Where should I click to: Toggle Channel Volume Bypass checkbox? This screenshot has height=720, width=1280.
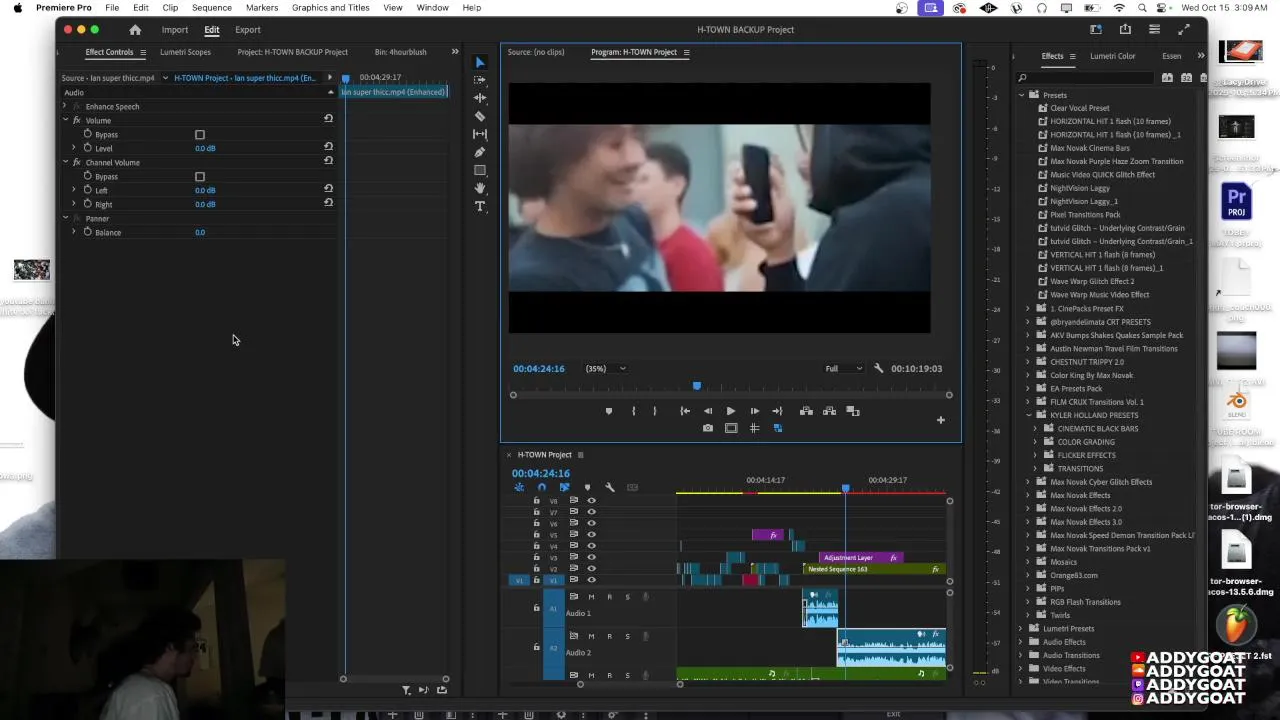coord(200,176)
